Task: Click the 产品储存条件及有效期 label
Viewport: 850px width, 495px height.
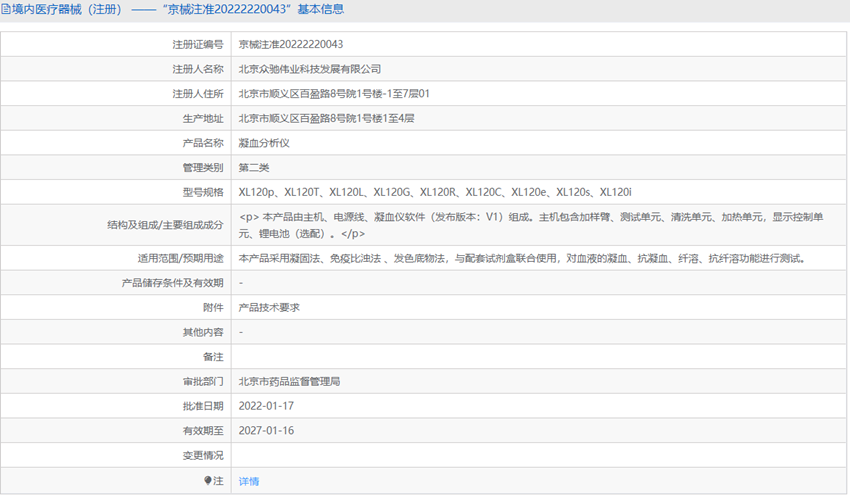Action: [172, 283]
